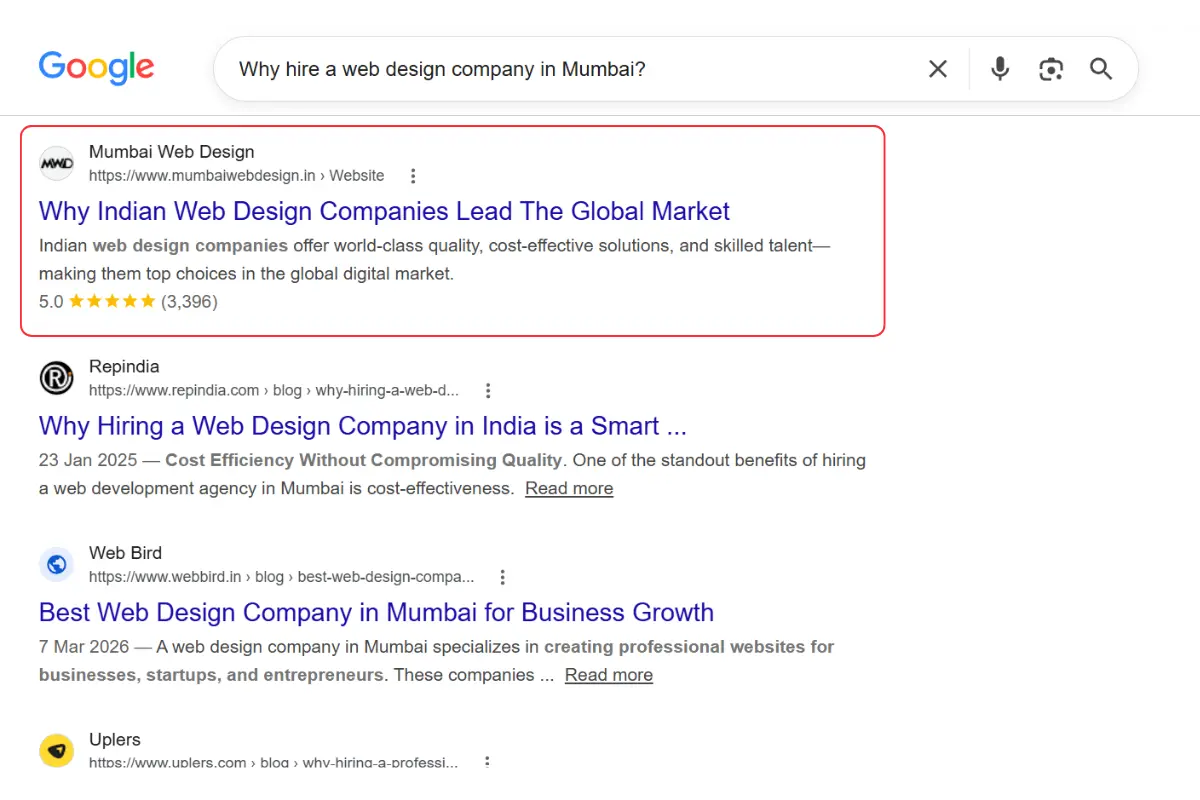Click the Web Bird globe favicon
1200x800 pixels.
point(57,564)
